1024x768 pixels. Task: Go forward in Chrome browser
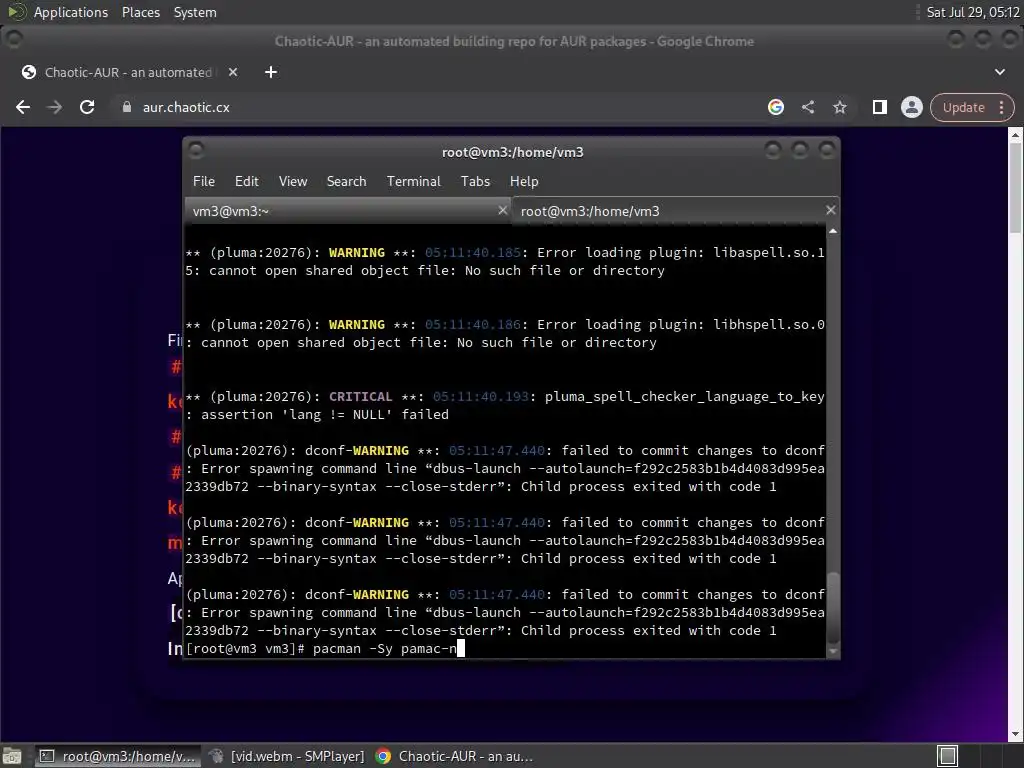point(55,107)
